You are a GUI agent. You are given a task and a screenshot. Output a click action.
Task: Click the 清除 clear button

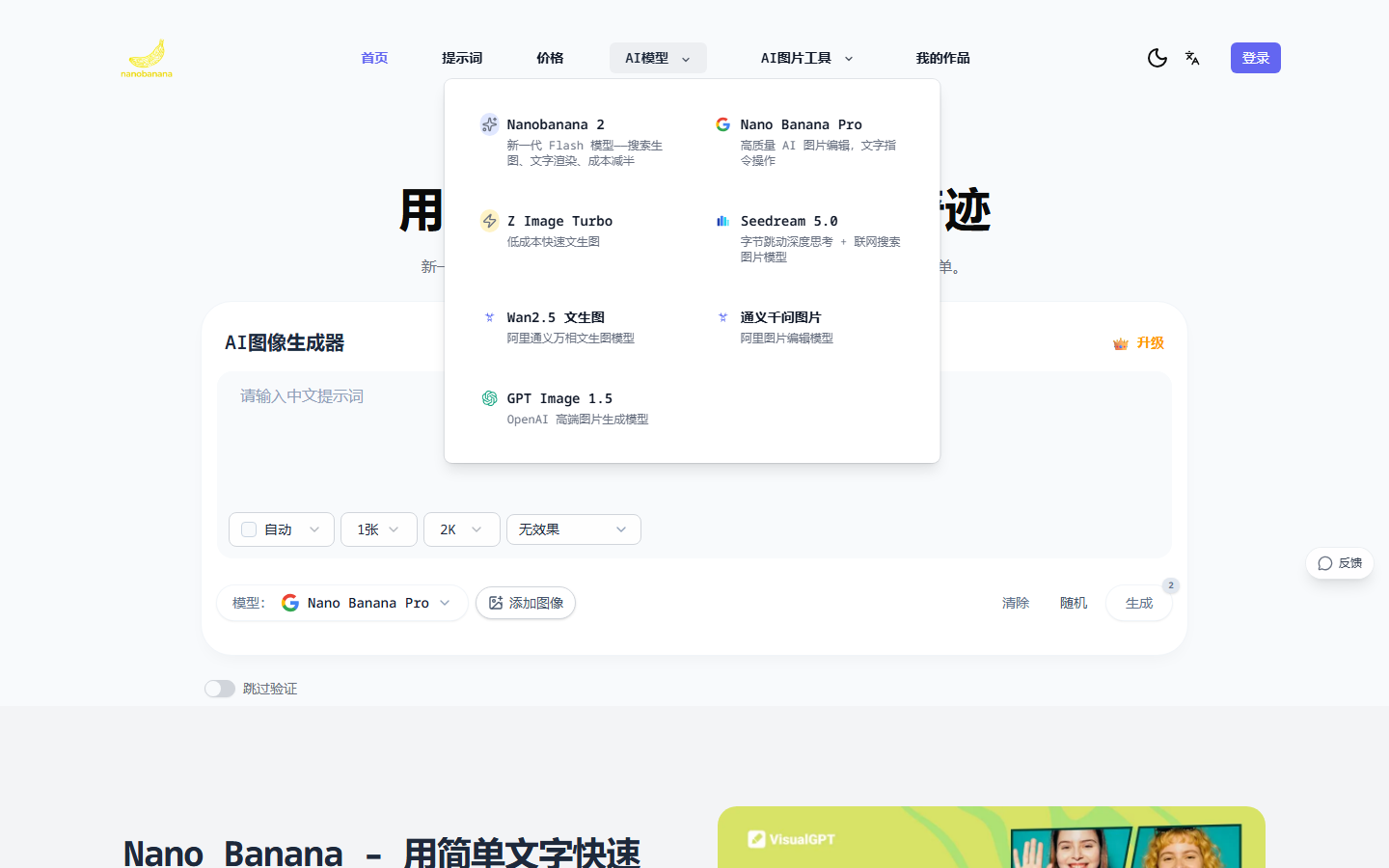pyautogui.click(x=1016, y=603)
